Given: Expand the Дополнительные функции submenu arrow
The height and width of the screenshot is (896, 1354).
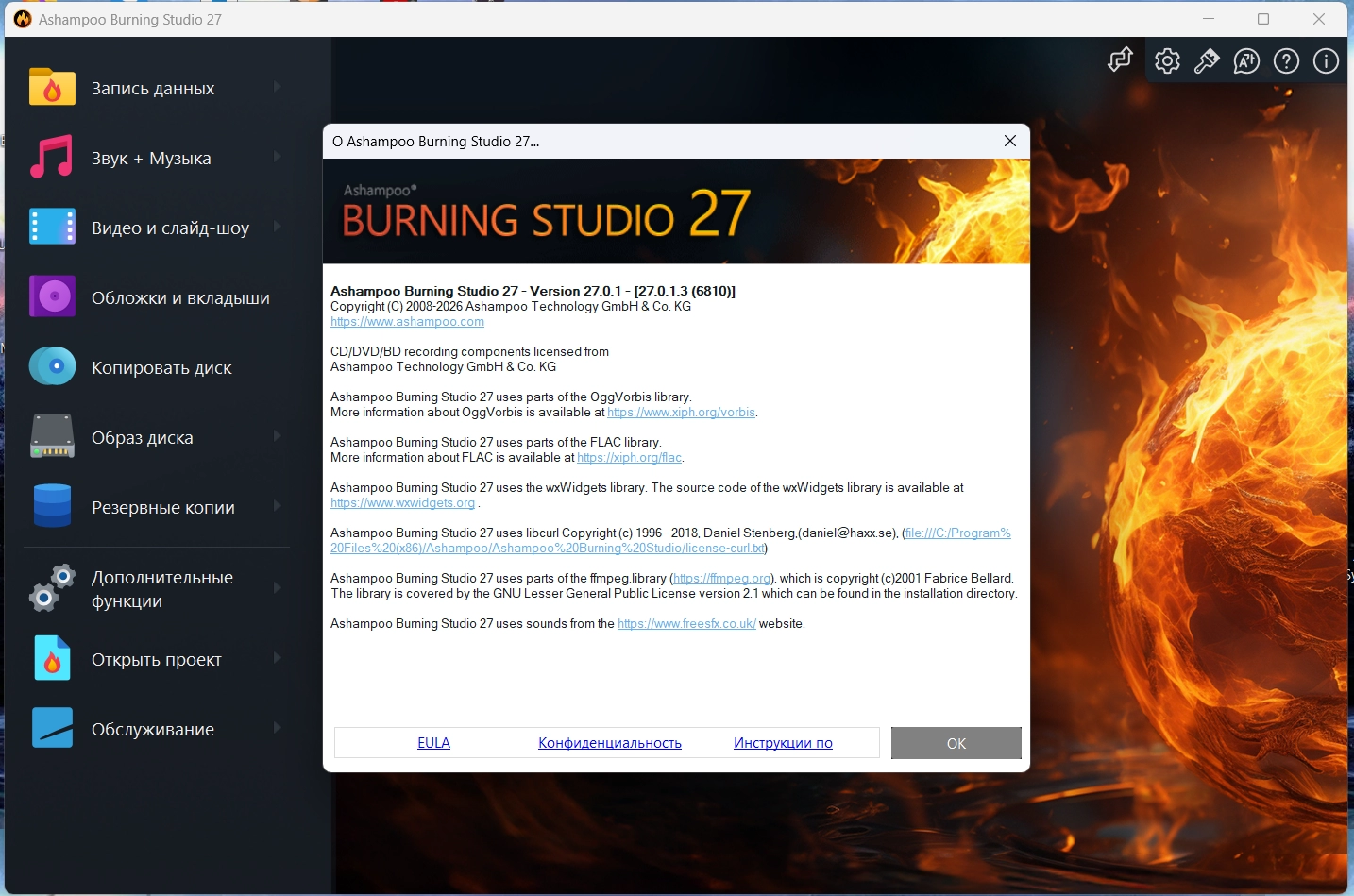Looking at the screenshot, I should tap(277, 588).
